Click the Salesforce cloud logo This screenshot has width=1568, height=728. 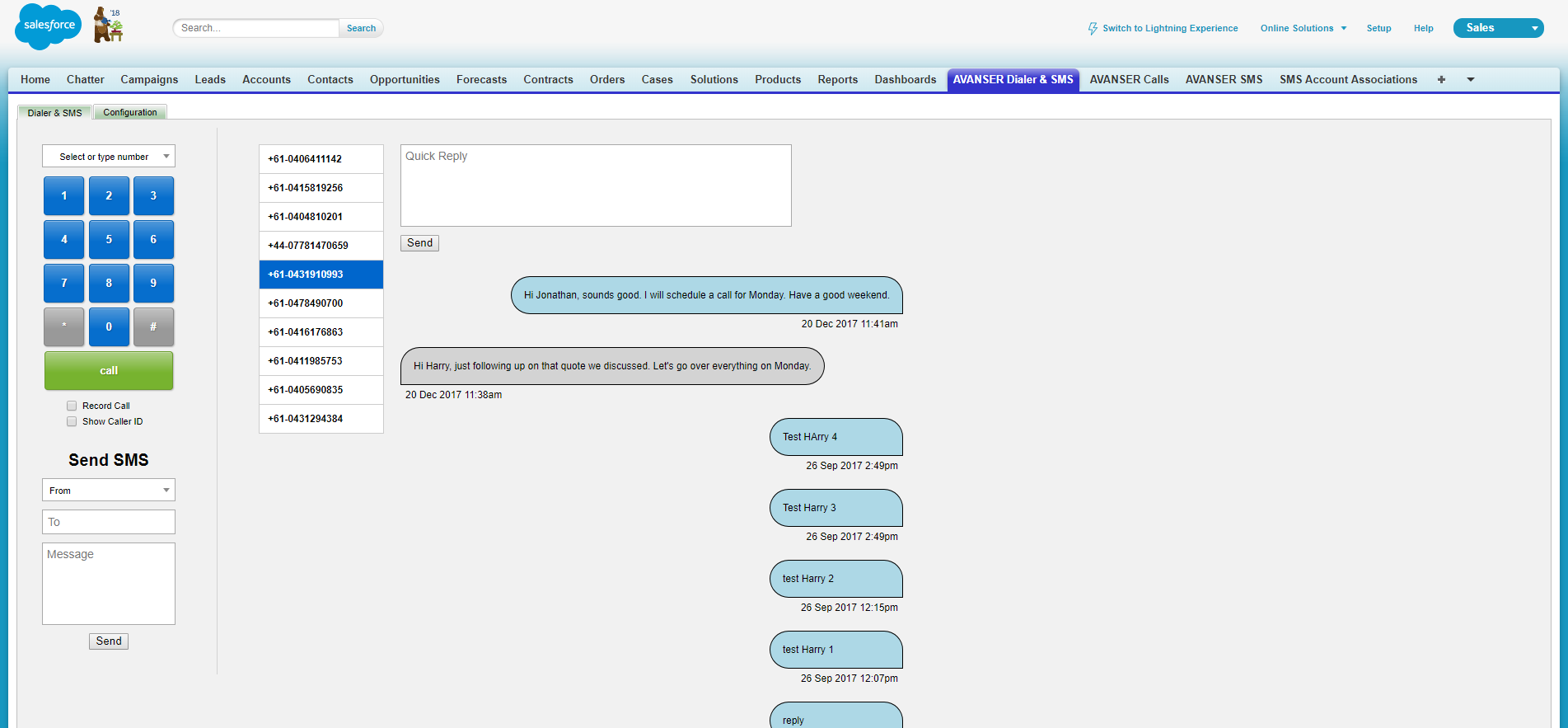49,26
